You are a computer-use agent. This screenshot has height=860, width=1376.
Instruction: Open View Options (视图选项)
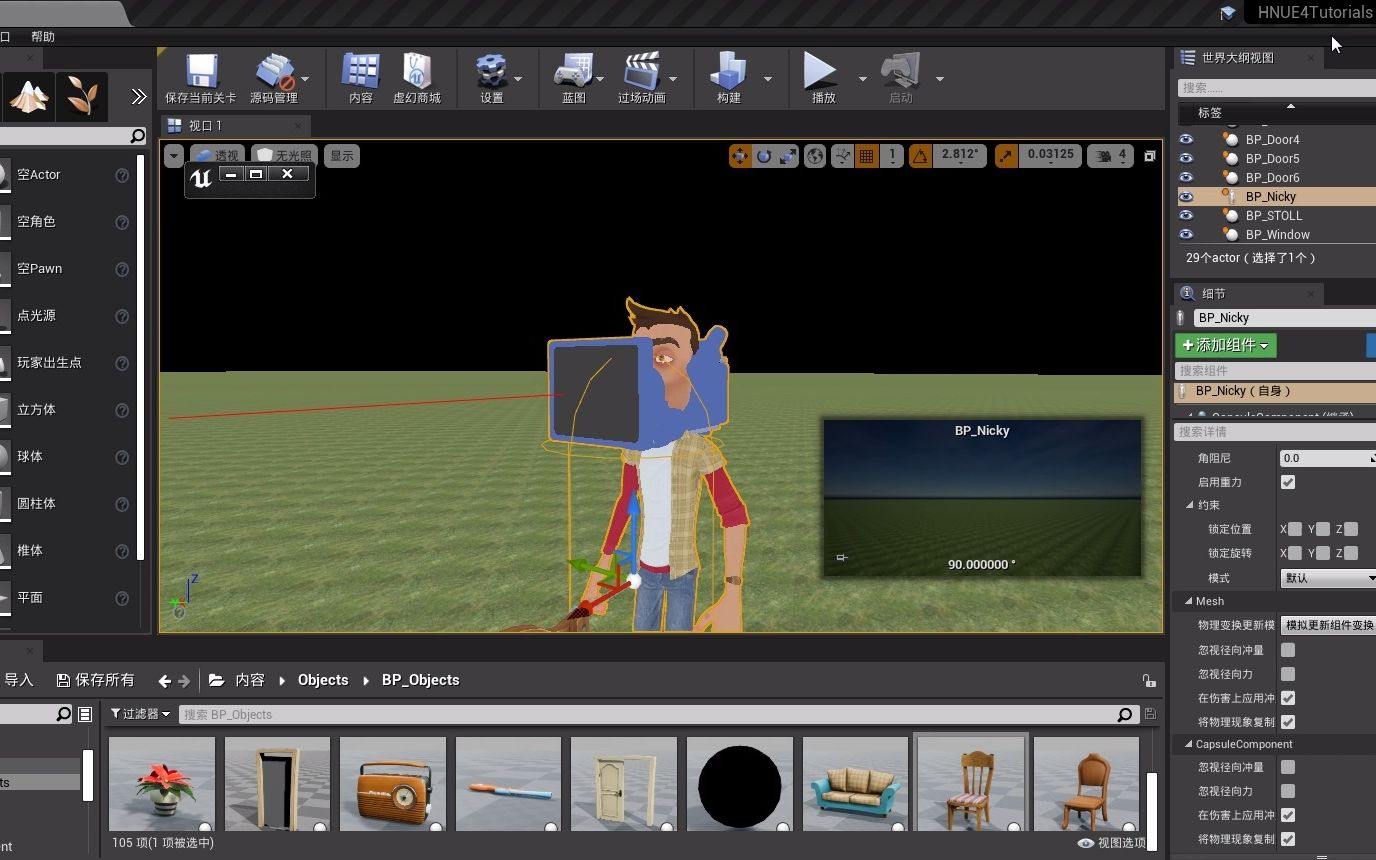tap(1112, 843)
